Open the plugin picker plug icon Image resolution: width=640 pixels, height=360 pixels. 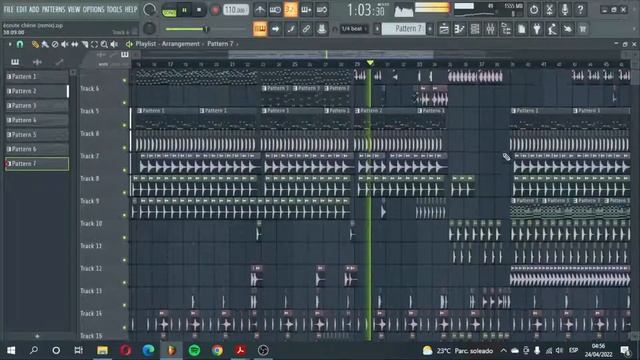pos(537,29)
